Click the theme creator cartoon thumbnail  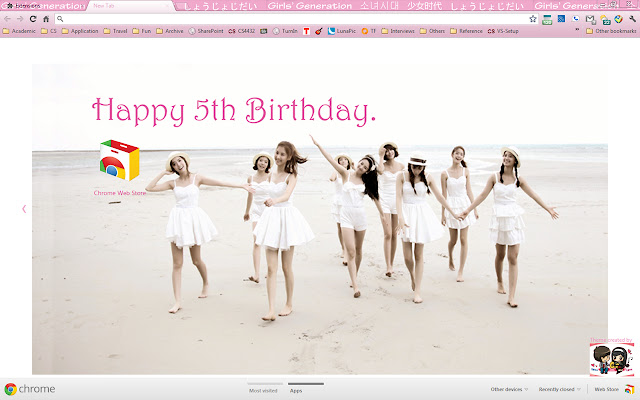(x=611, y=359)
